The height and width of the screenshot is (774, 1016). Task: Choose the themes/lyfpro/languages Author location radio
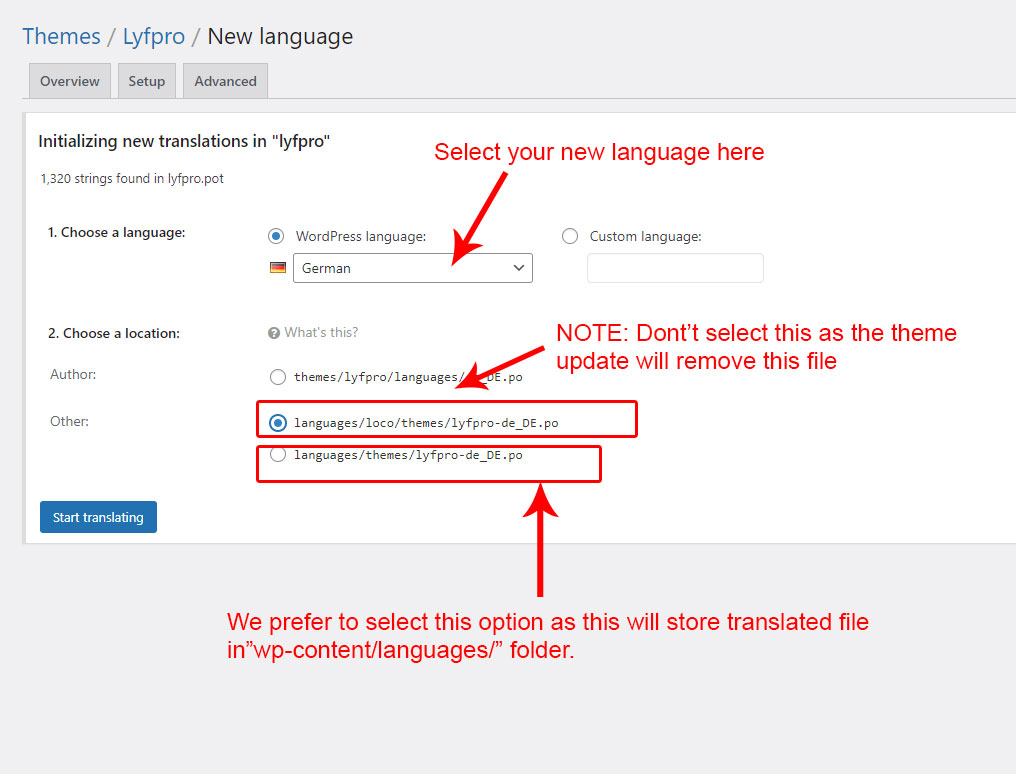(278, 378)
